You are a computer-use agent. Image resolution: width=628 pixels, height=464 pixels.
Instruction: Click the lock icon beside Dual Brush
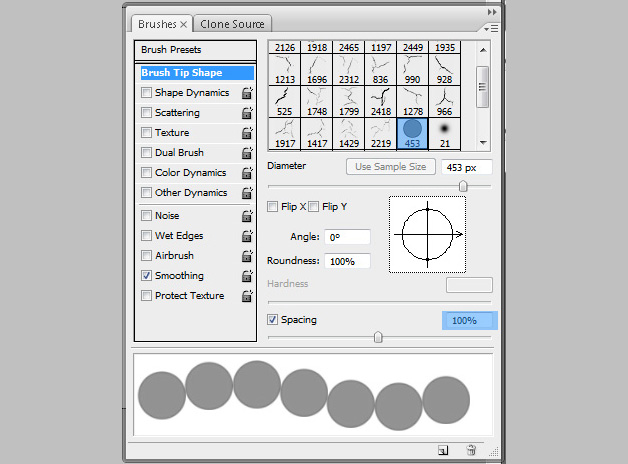(247, 153)
